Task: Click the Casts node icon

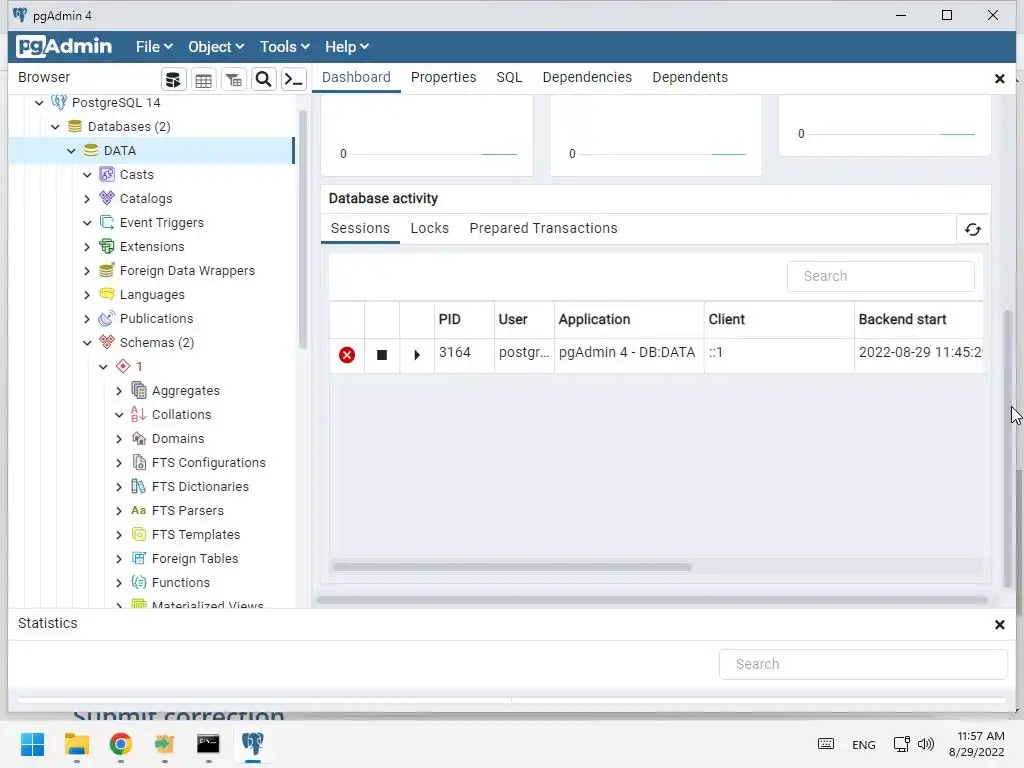Action: [106, 174]
